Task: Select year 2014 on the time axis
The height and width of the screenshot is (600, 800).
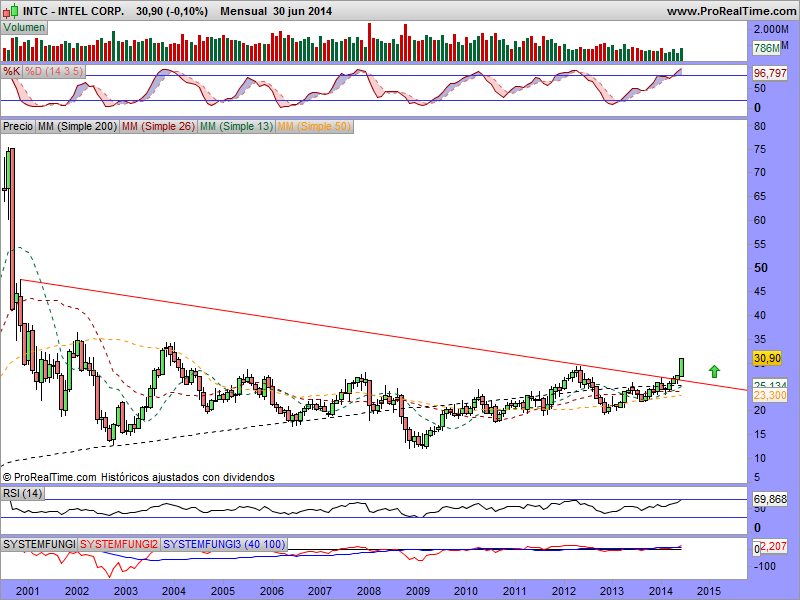Action: (661, 591)
